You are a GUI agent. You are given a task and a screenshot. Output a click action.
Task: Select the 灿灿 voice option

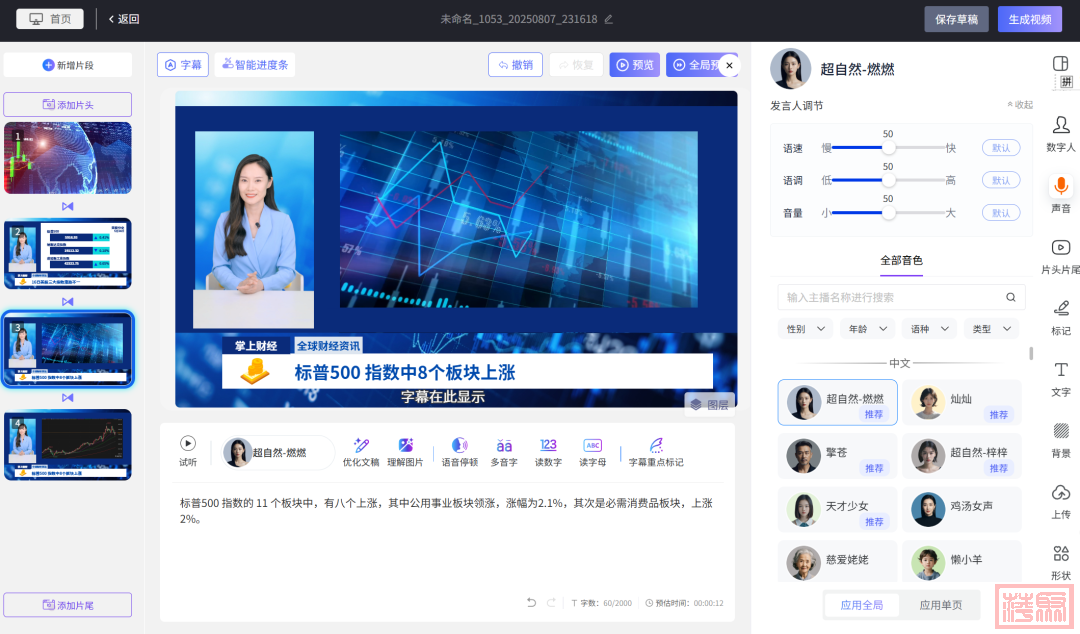point(961,402)
